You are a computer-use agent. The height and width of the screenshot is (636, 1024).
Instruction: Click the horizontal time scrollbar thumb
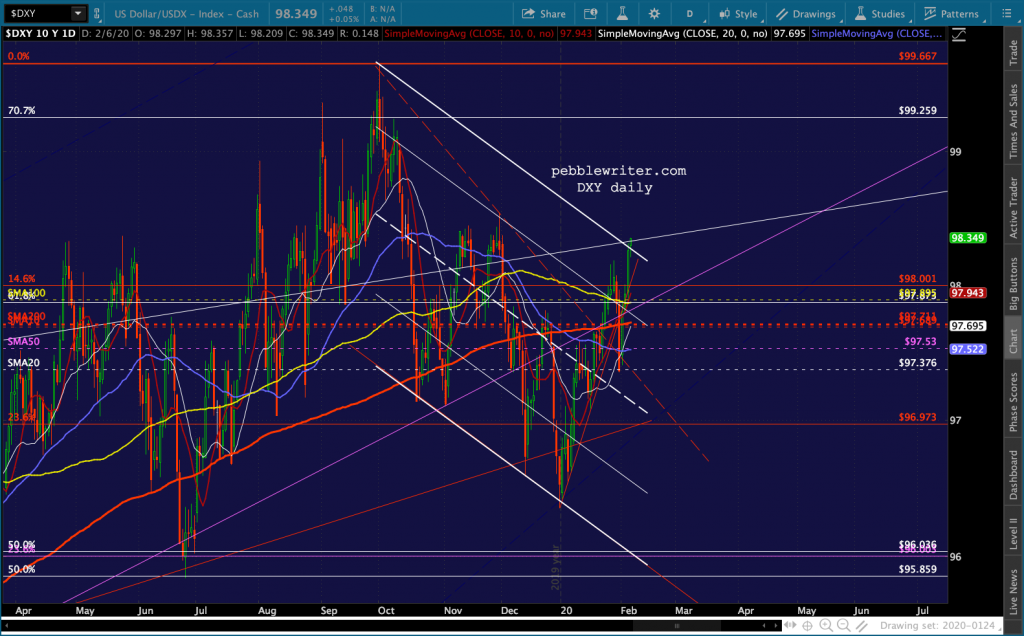677,626
